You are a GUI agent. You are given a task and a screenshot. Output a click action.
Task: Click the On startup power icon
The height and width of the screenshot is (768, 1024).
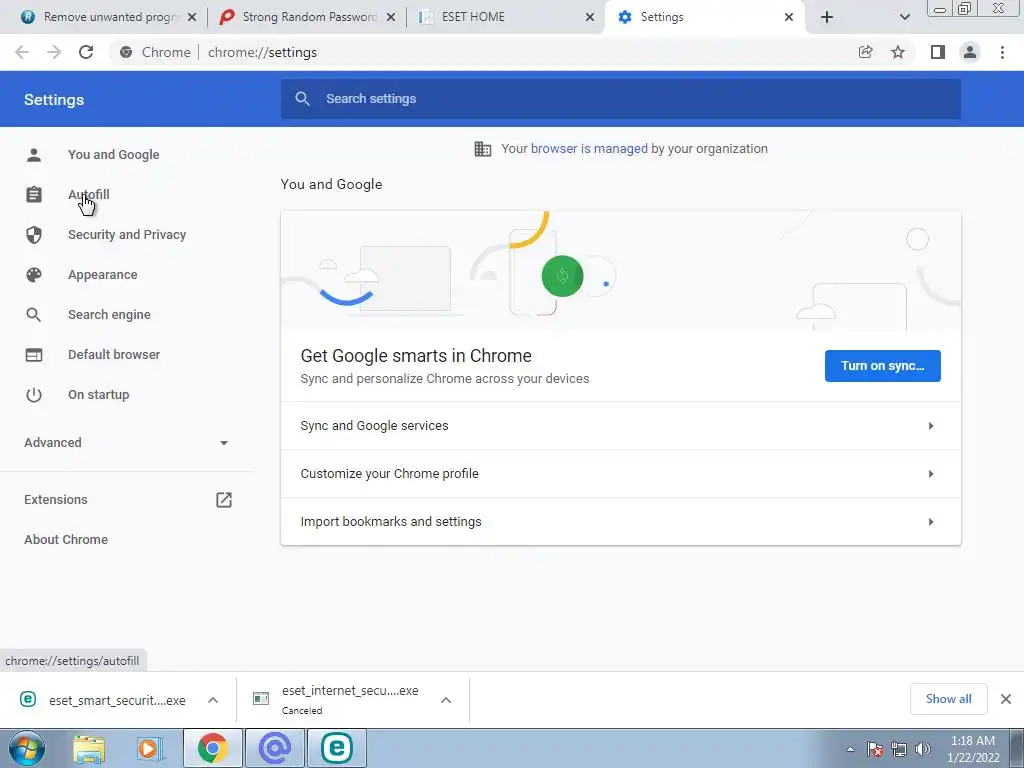point(34,394)
